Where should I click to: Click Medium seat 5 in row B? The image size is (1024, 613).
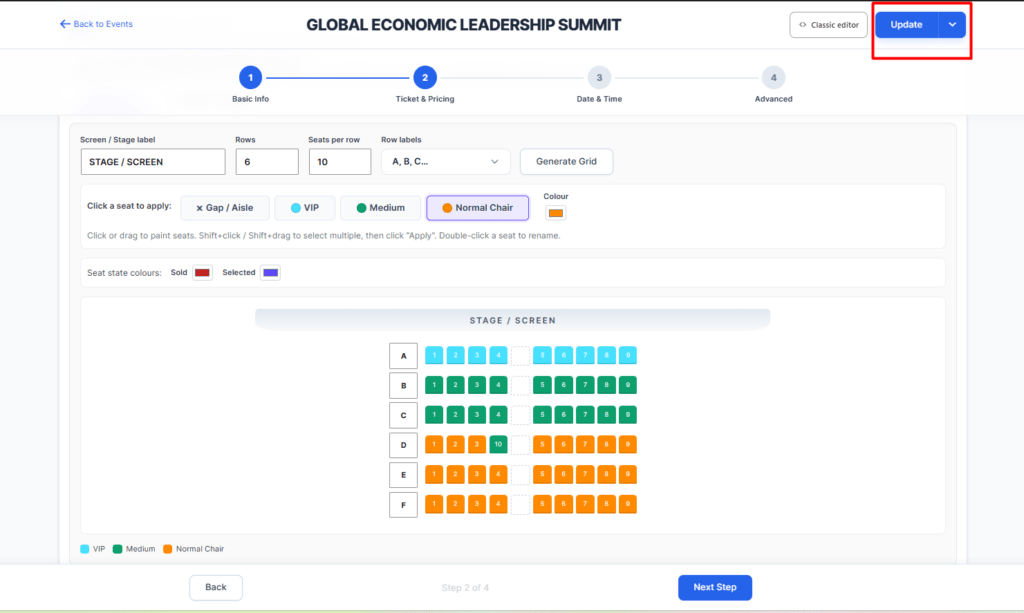pos(542,385)
